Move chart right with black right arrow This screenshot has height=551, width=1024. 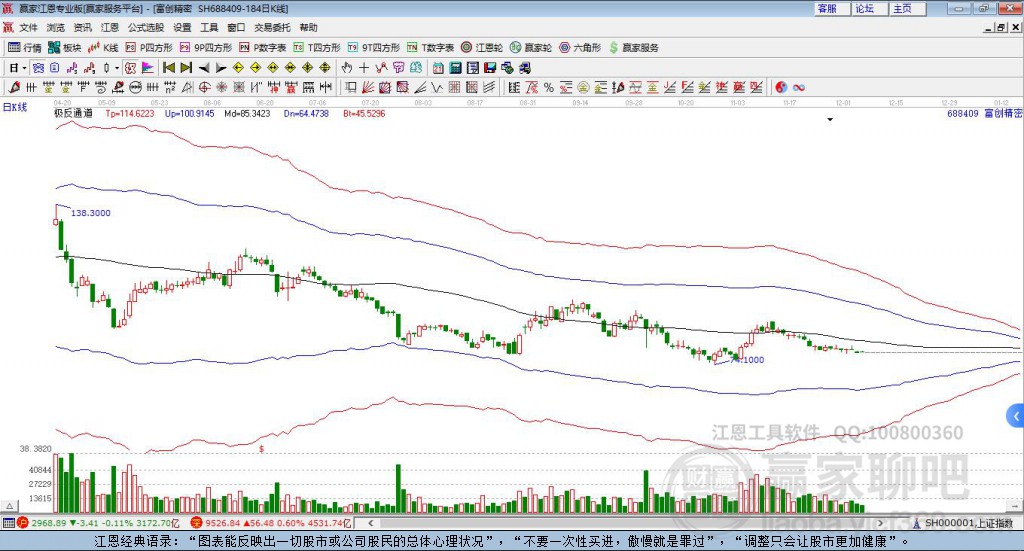tap(221, 68)
